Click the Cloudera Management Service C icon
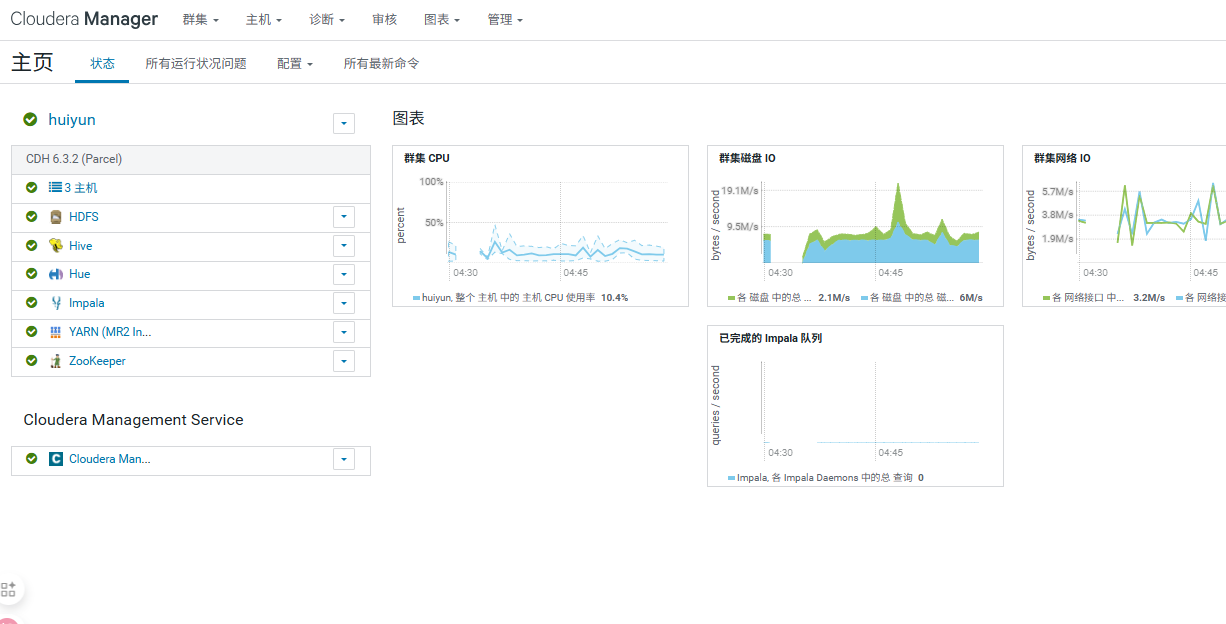 (x=56, y=459)
